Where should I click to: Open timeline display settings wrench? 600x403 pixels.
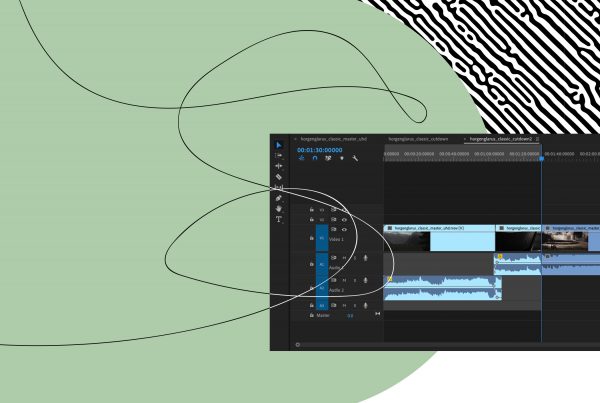coord(355,158)
